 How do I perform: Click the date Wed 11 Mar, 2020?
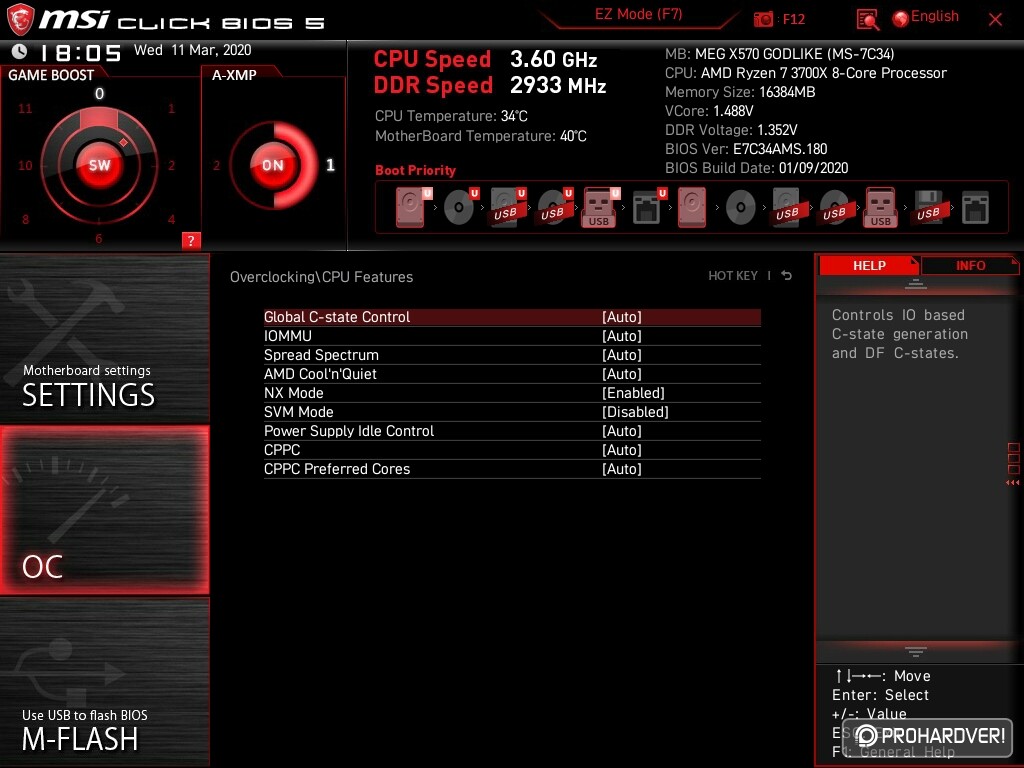193,50
